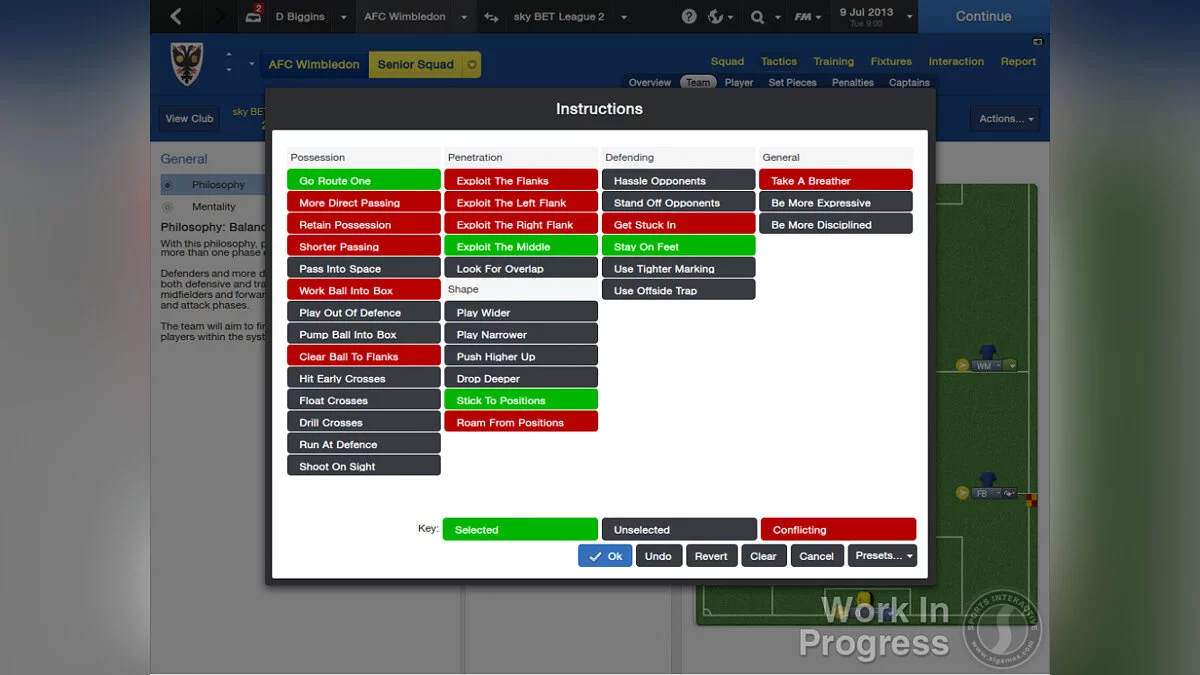Enable Play Out Of Defence
This screenshot has width=1200, height=675.
click(364, 312)
